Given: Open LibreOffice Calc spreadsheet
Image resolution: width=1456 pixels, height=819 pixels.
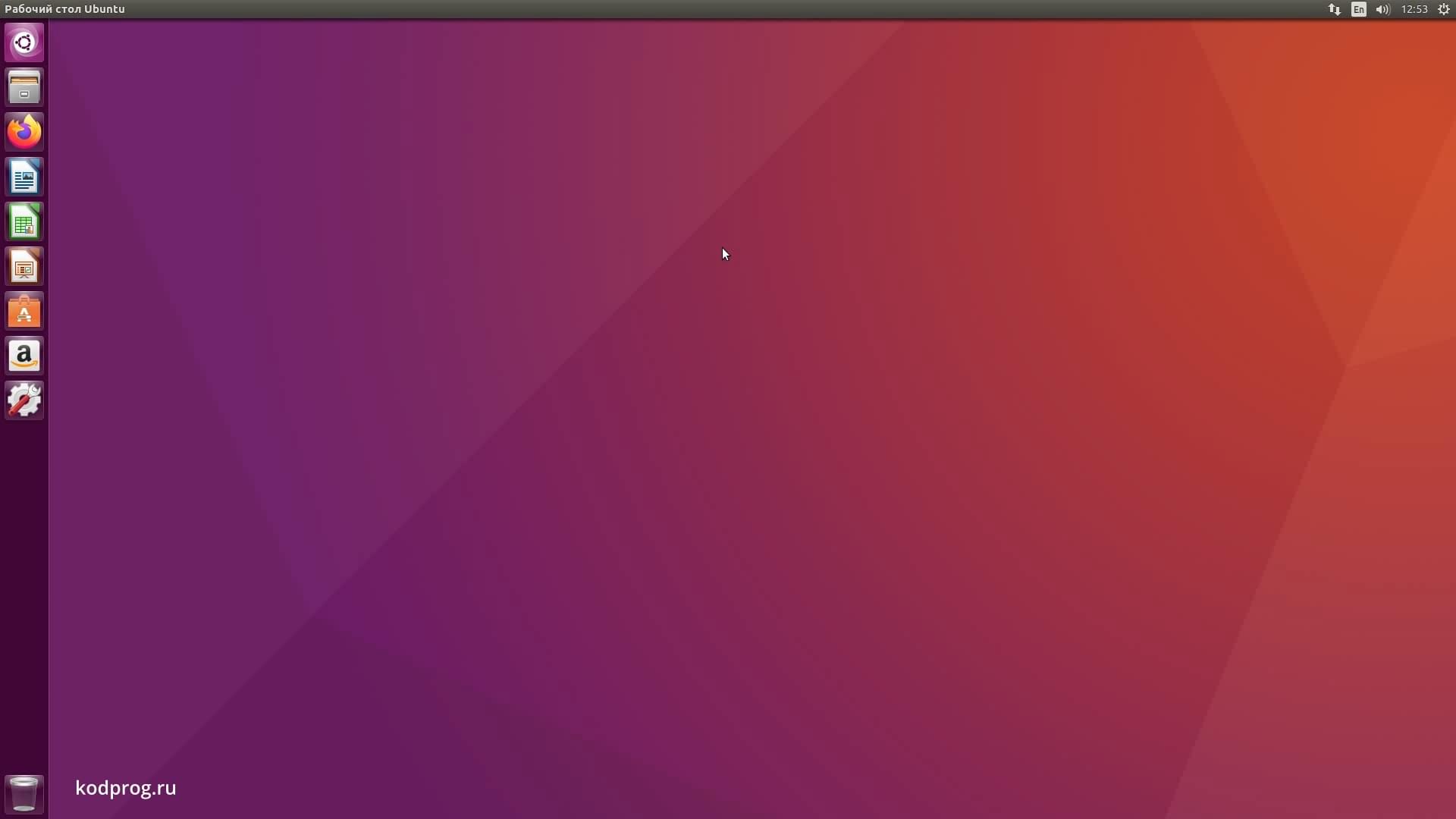Looking at the screenshot, I should 24,221.
